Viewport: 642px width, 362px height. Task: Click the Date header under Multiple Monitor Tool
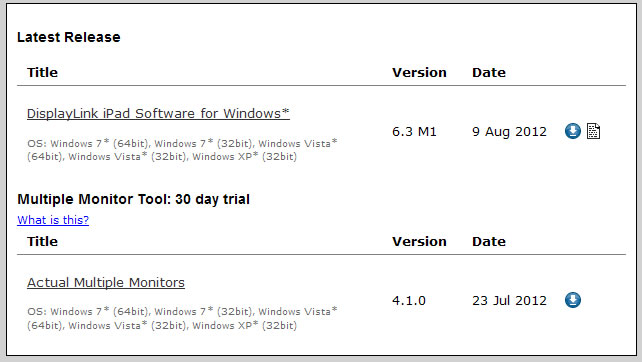coord(488,242)
